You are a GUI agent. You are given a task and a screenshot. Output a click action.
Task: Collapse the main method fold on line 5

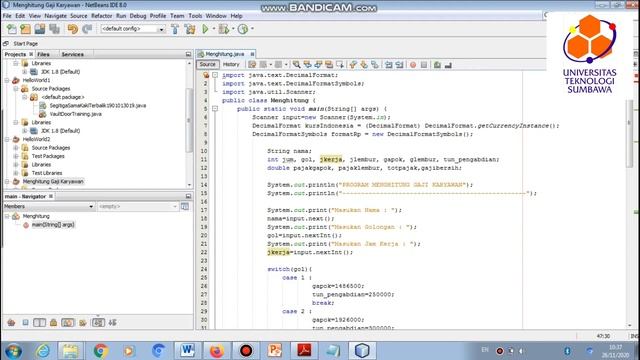coord(215,109)
